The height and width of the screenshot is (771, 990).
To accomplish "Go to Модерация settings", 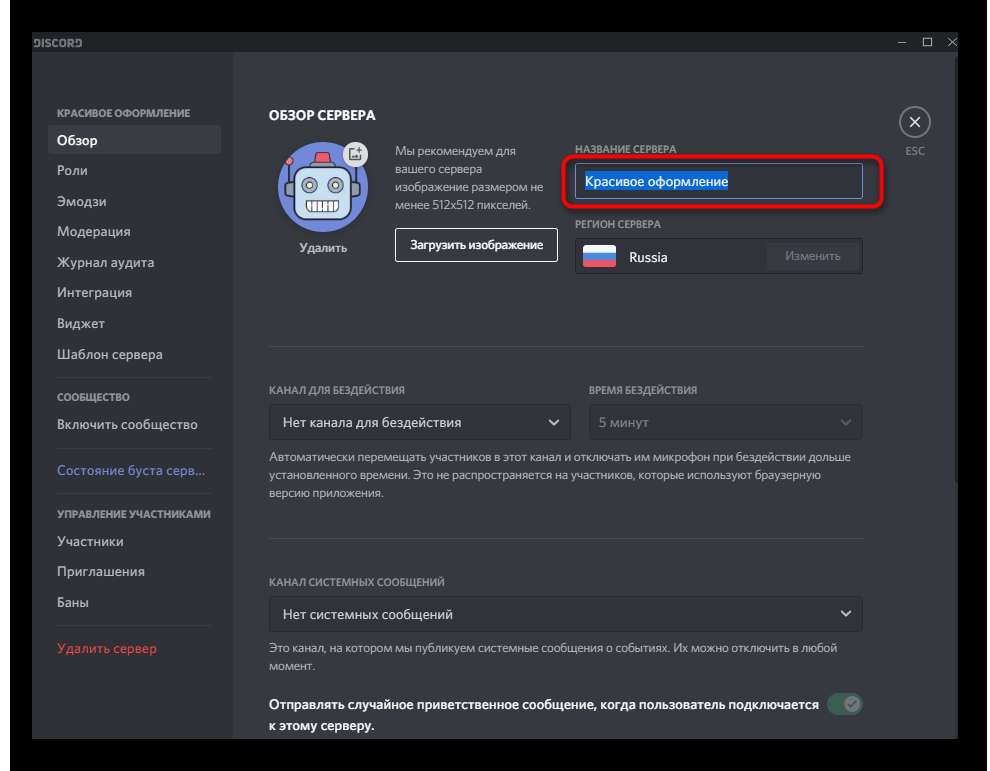I will point(94,232).
